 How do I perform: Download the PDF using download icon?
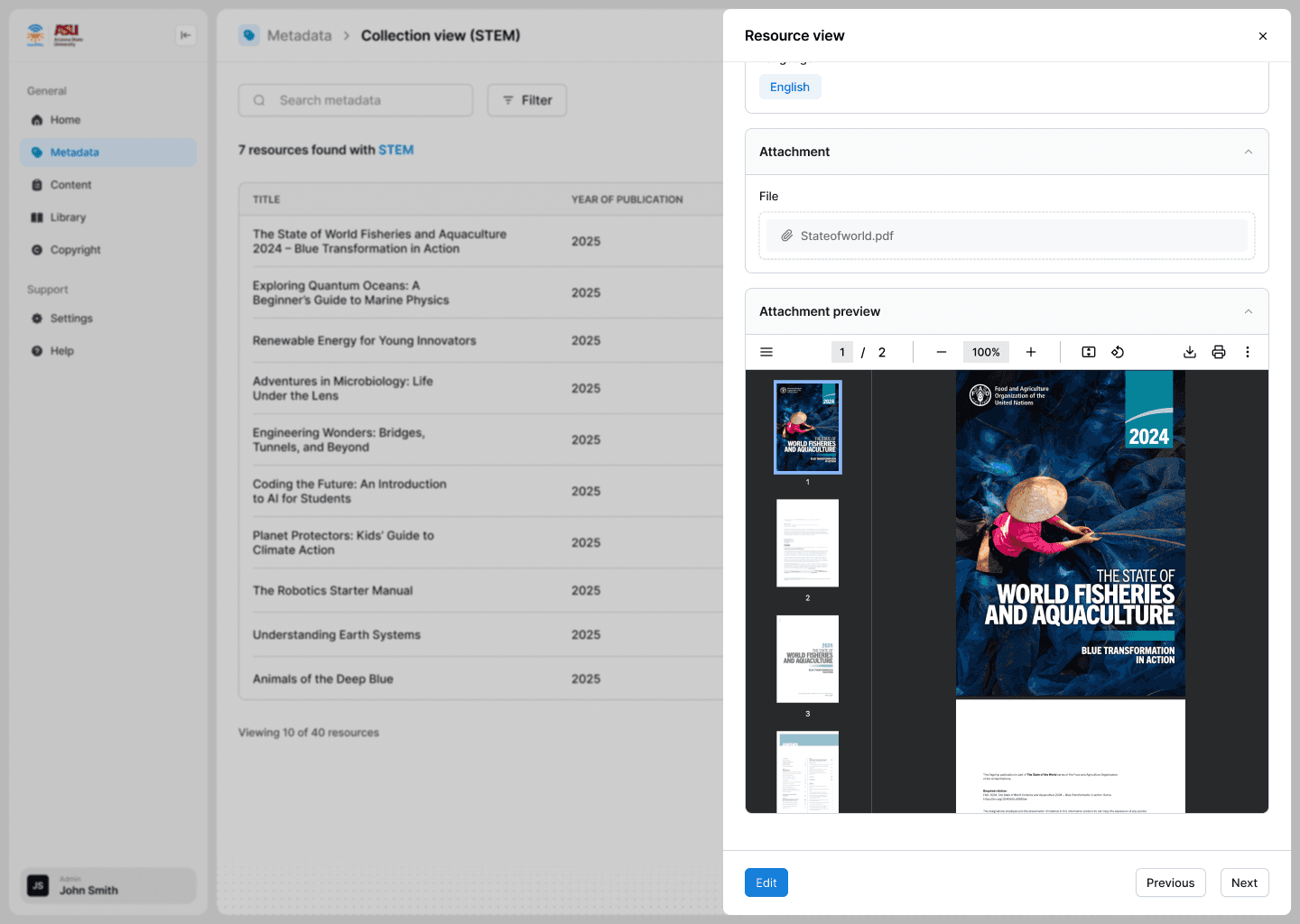point(1190,352)
